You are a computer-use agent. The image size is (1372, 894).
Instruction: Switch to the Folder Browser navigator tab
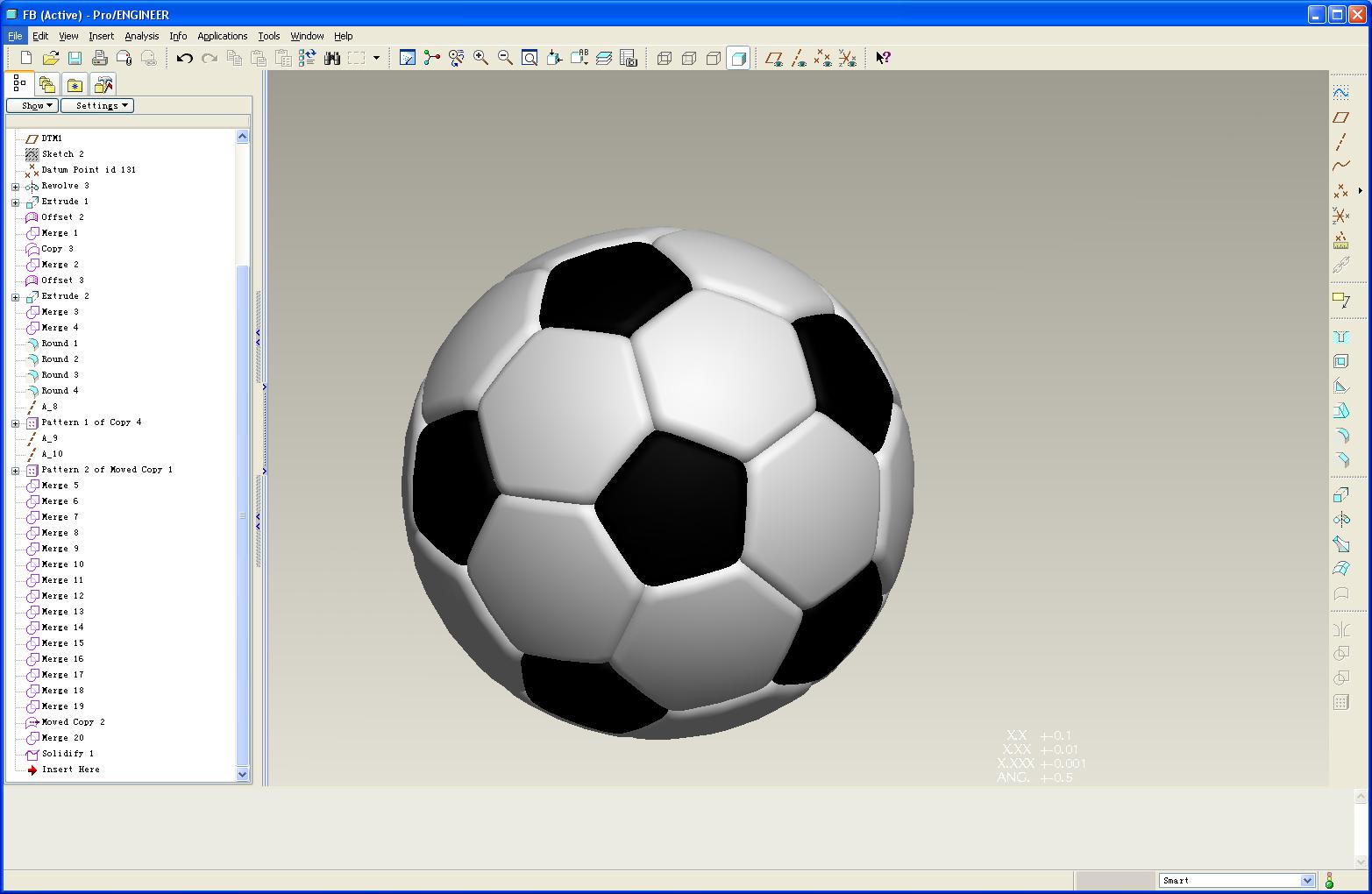(x=47, y=84)
